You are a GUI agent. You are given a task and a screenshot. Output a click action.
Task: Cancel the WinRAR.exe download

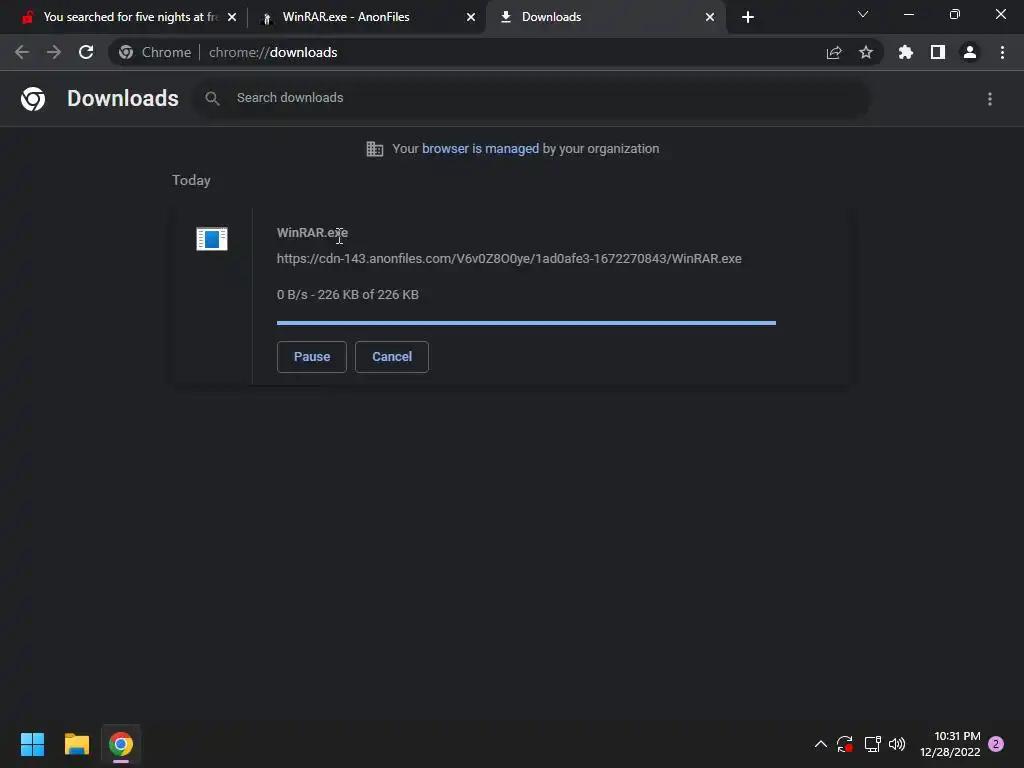[392, 357]
